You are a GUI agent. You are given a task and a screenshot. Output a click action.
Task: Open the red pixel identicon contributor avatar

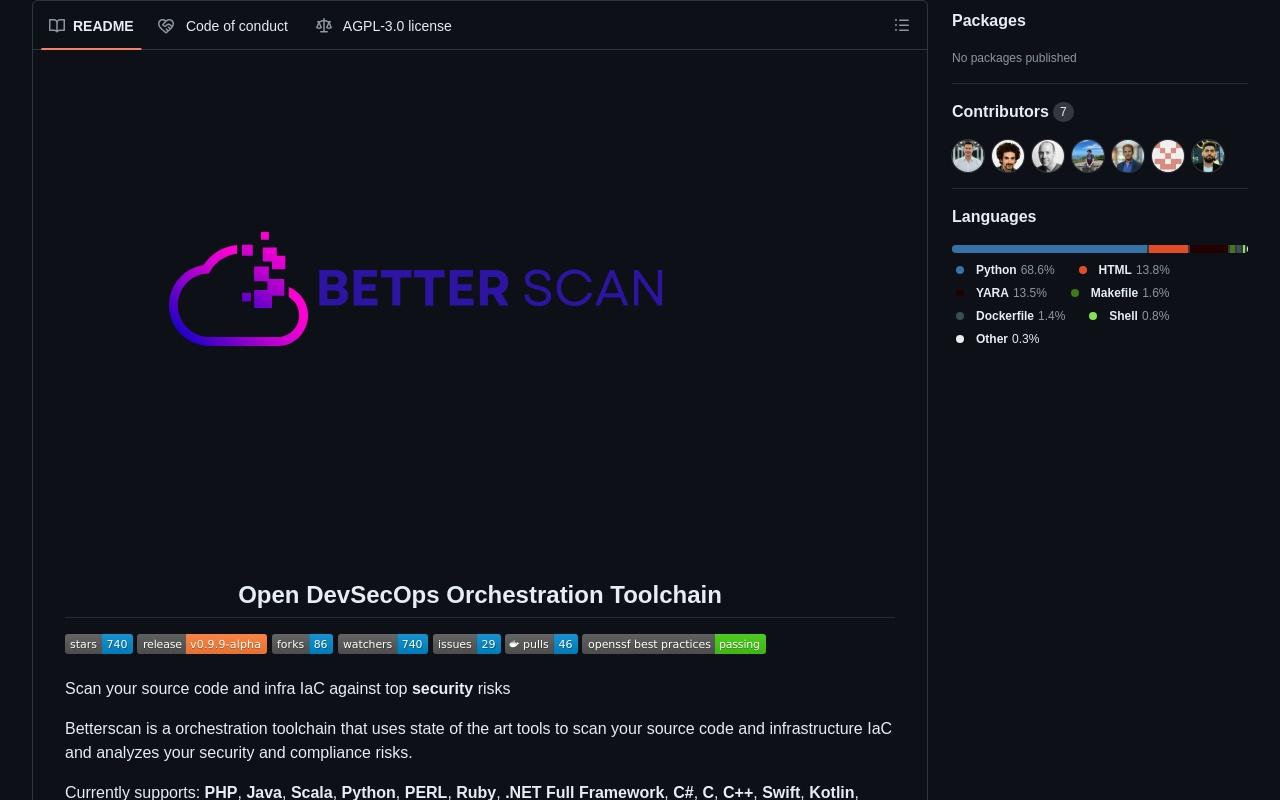pos(1168,156)
